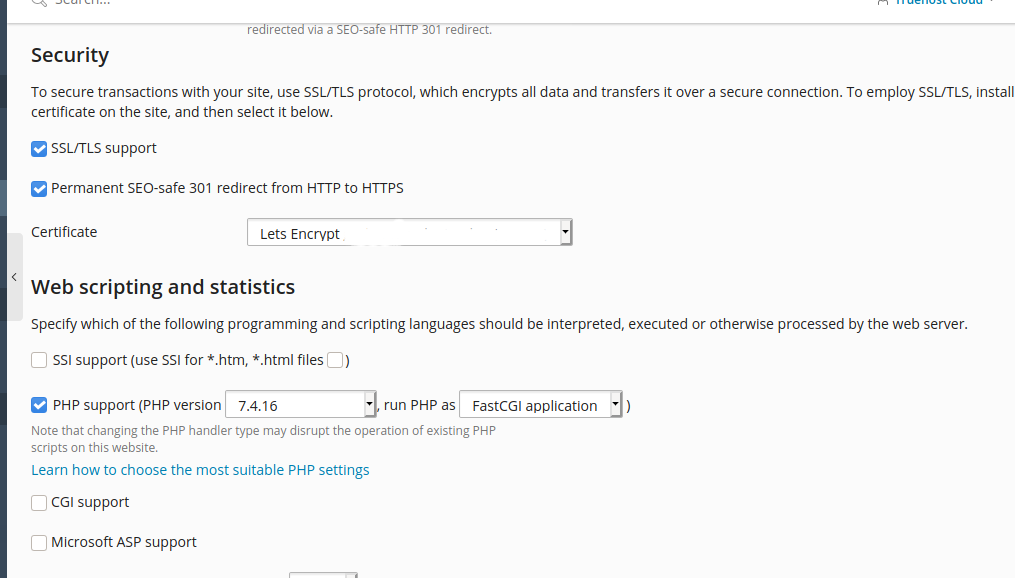Expand the PHP version 7.4.16 dropdown

[x=300, y=405]
